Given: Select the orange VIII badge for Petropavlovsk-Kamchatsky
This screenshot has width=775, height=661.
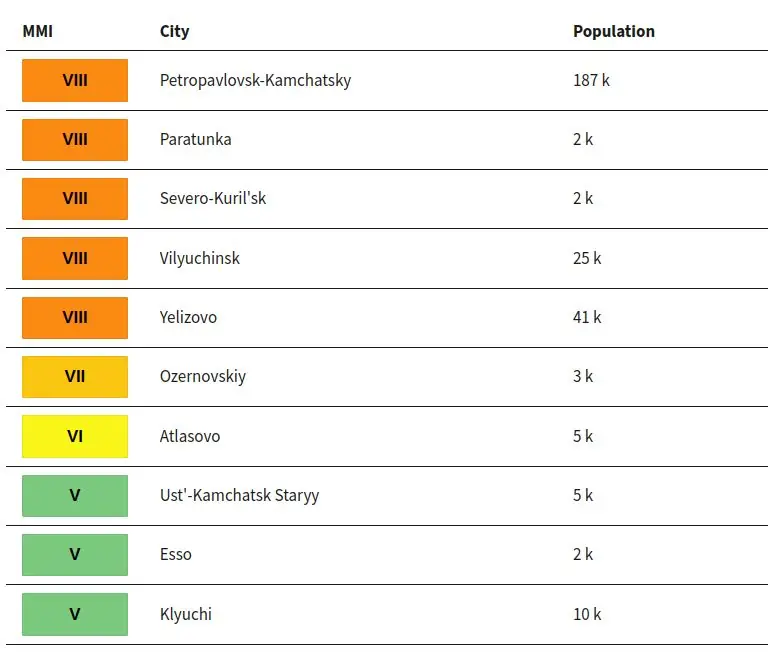Looking at the screenshot, I should pyautogui.click(x=75, y=80).
